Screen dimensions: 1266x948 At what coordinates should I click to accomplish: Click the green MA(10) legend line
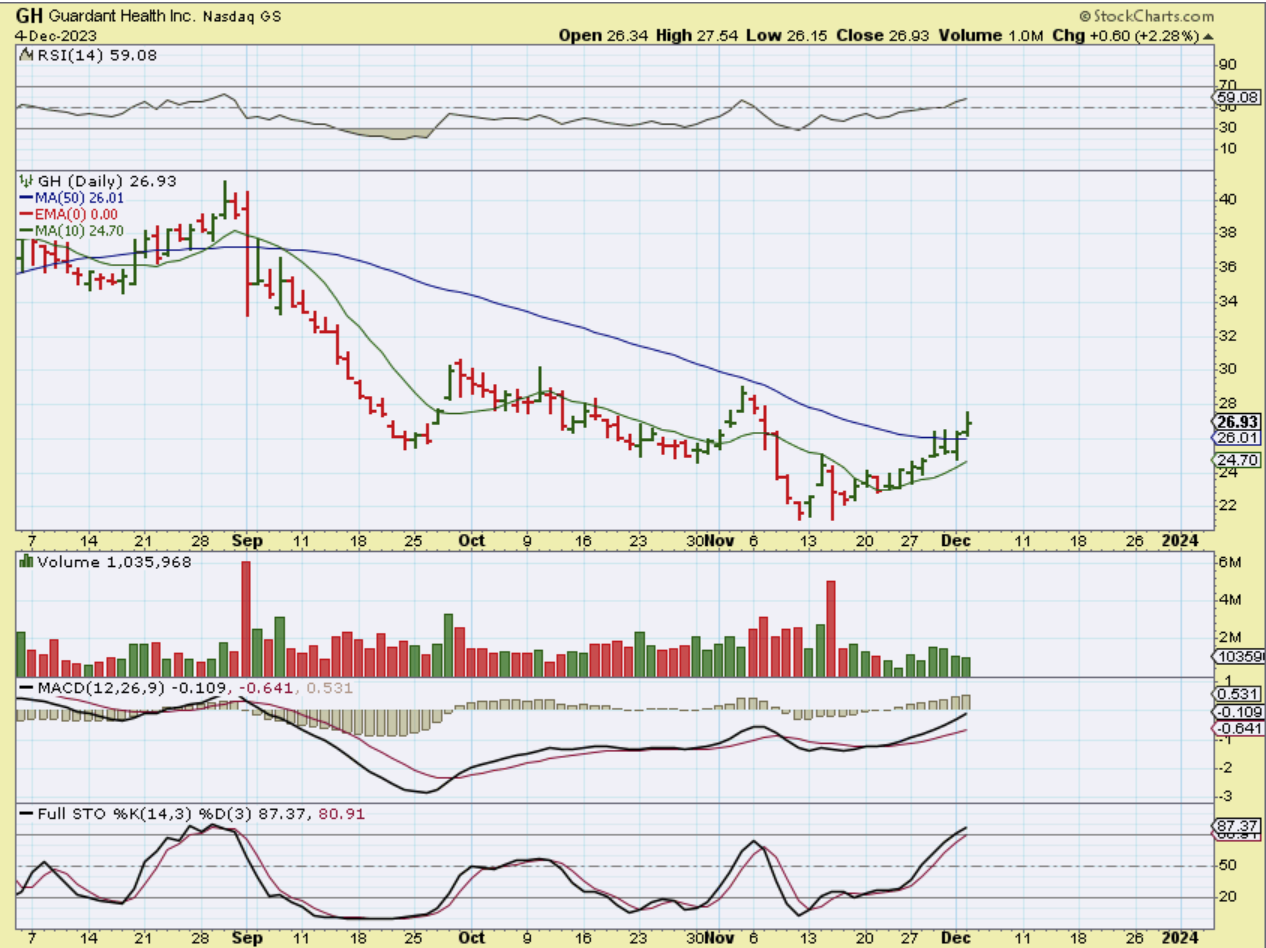(28, 230)
